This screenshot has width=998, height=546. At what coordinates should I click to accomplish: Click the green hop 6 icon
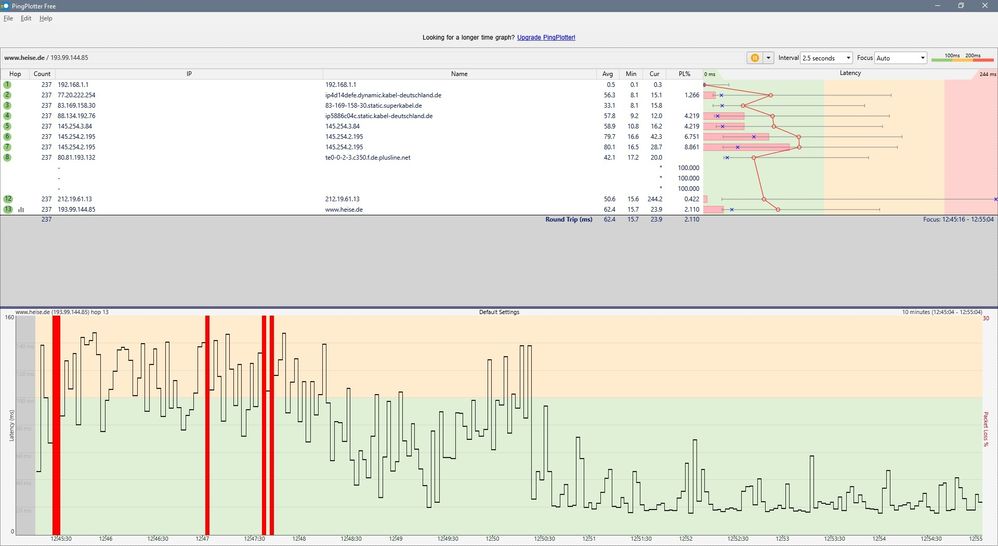[7, 136]
